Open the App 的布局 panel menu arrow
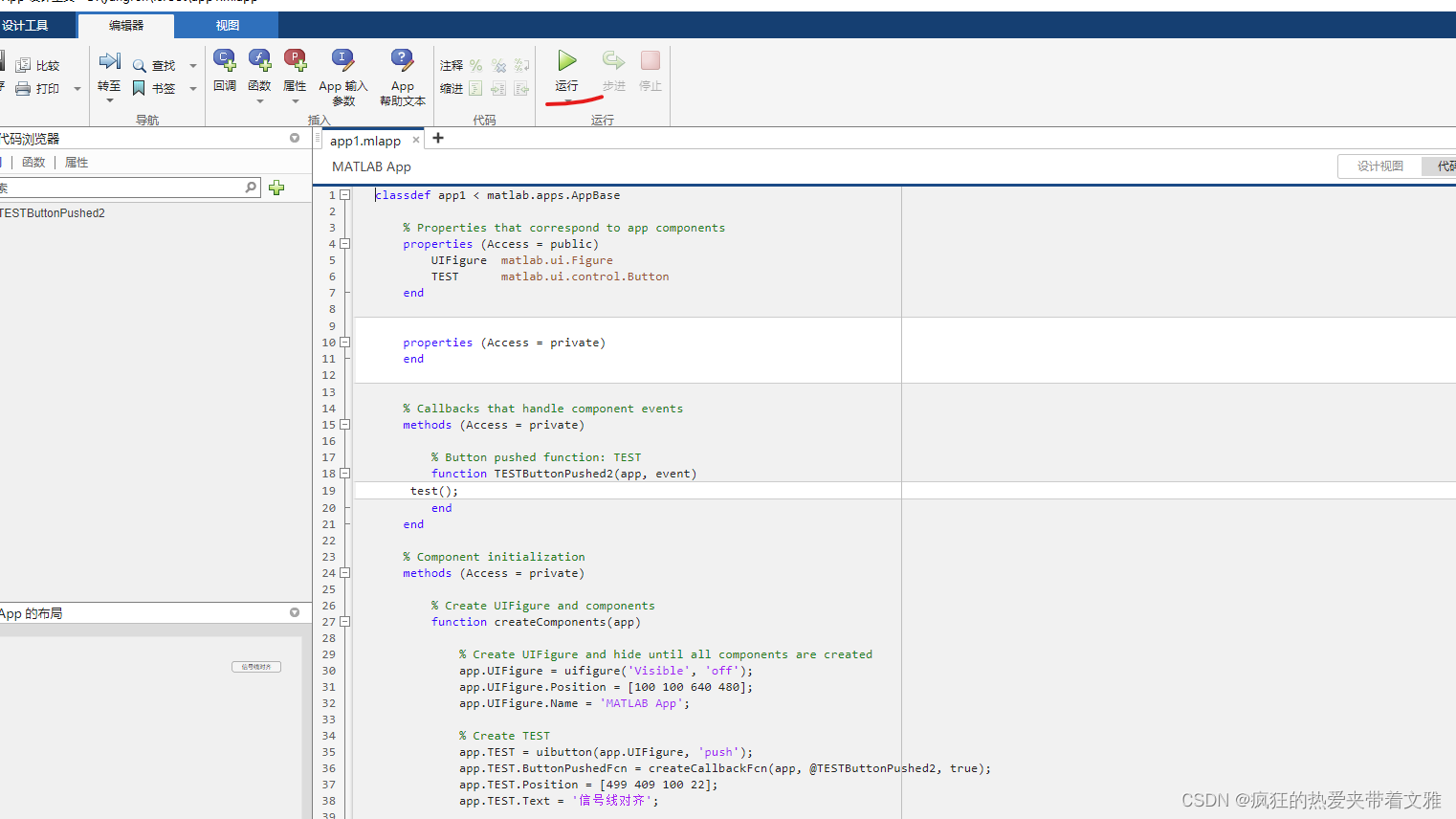This screenshot has width=1456, height=819. (x=295, y=612)
